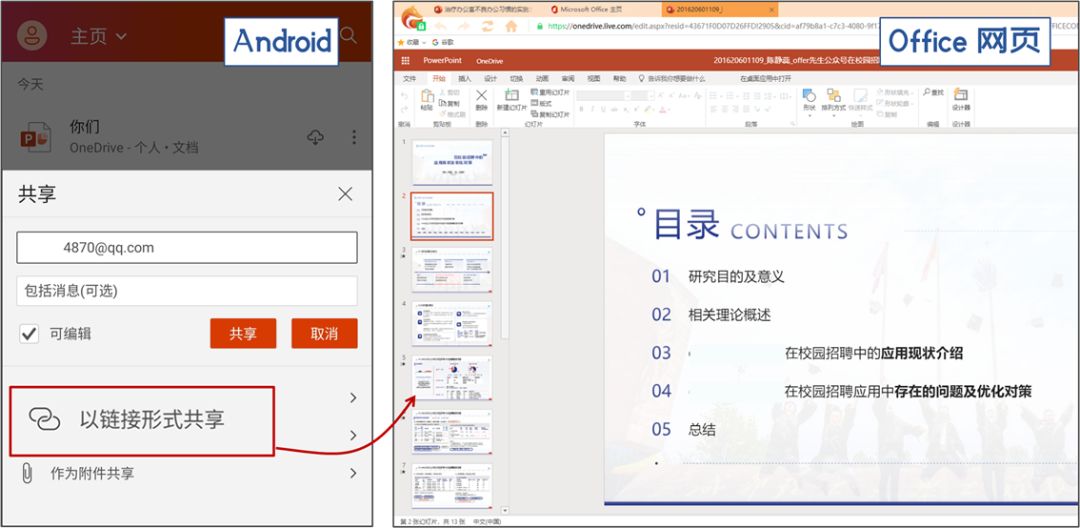Open the 动画 ribbon tab

coord(542,78)
